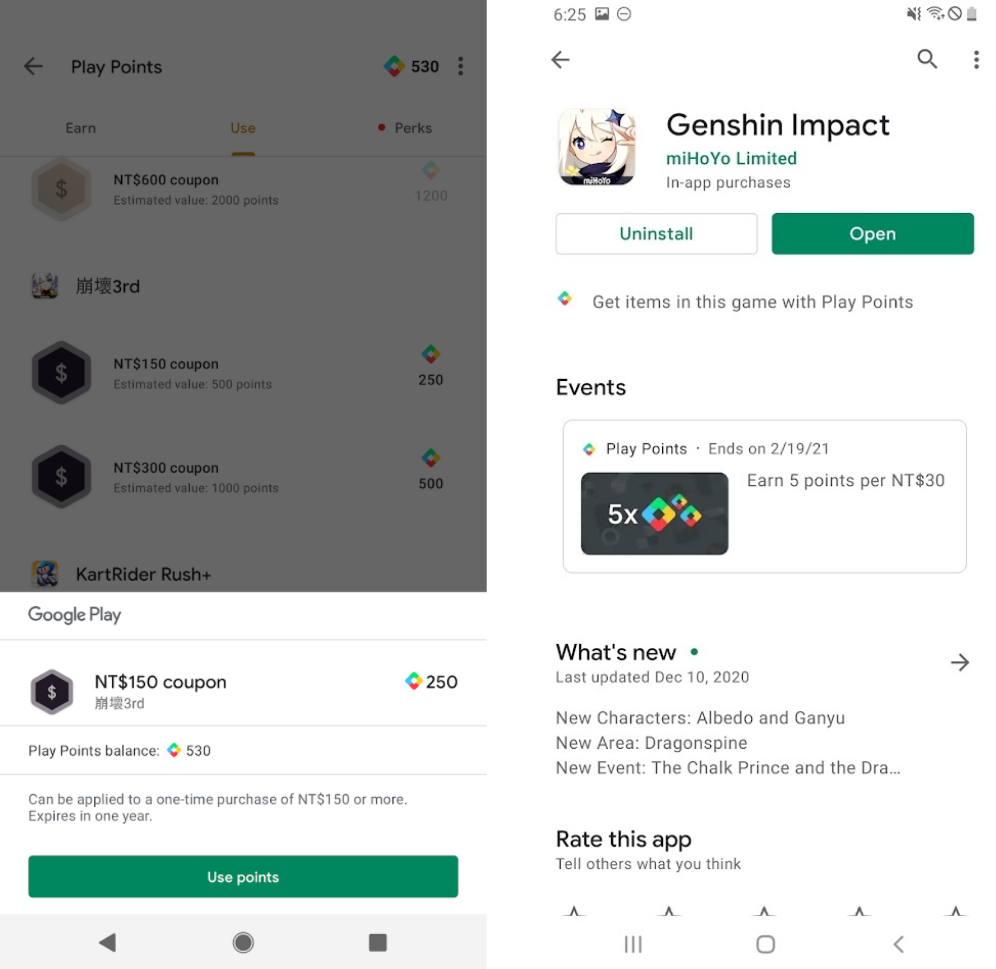This screenshot has width=996, height=969.
Task: Open miHoYo Limited developer link
Action: click(731, 158)
